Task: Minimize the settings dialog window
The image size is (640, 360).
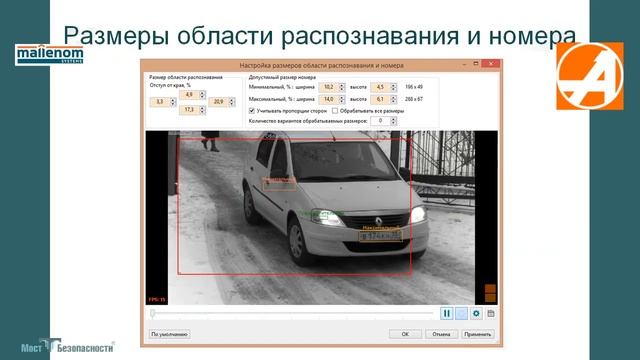Action: coord(464,64)
